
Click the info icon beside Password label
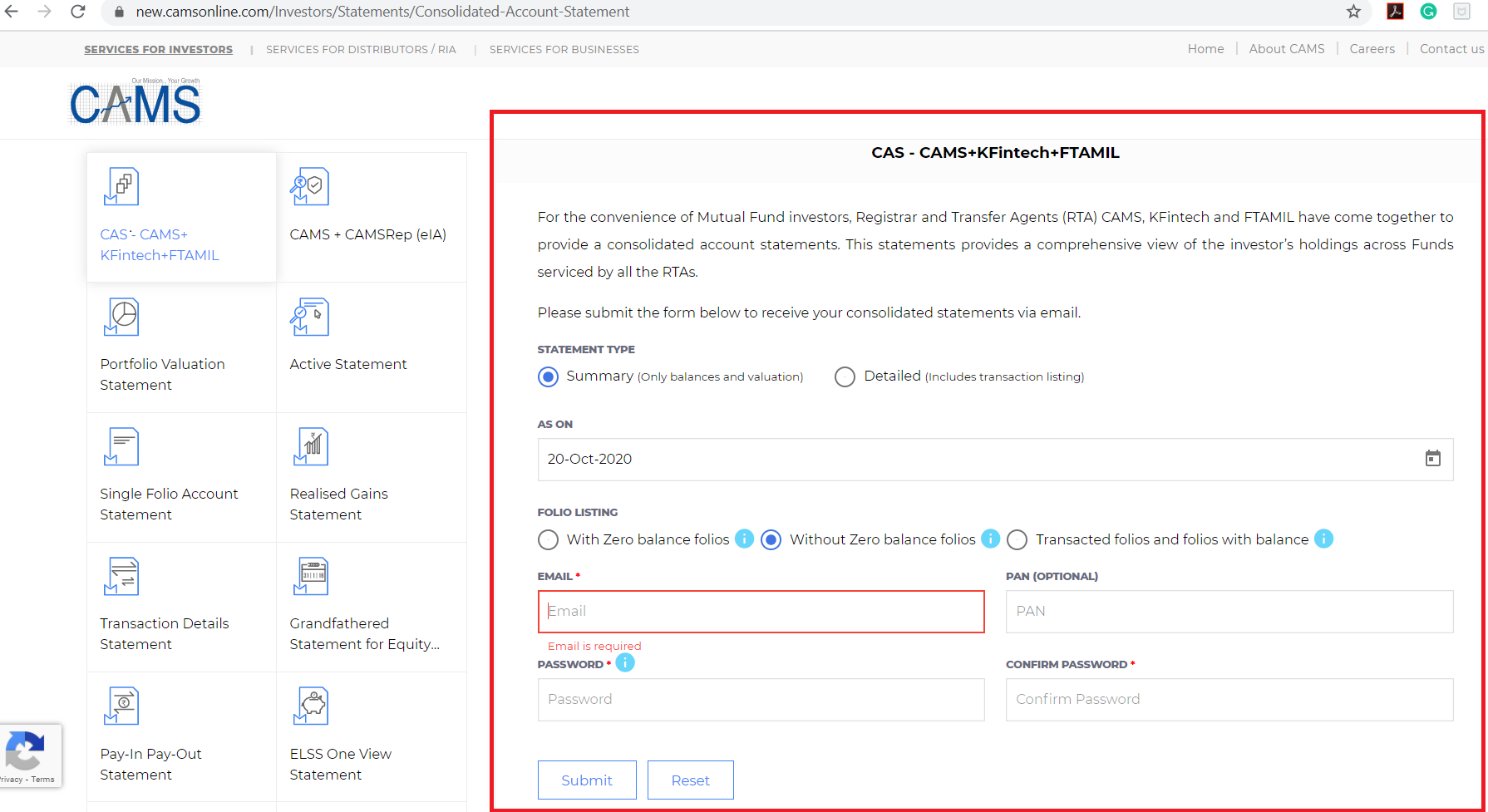click(x=625, y=663)
